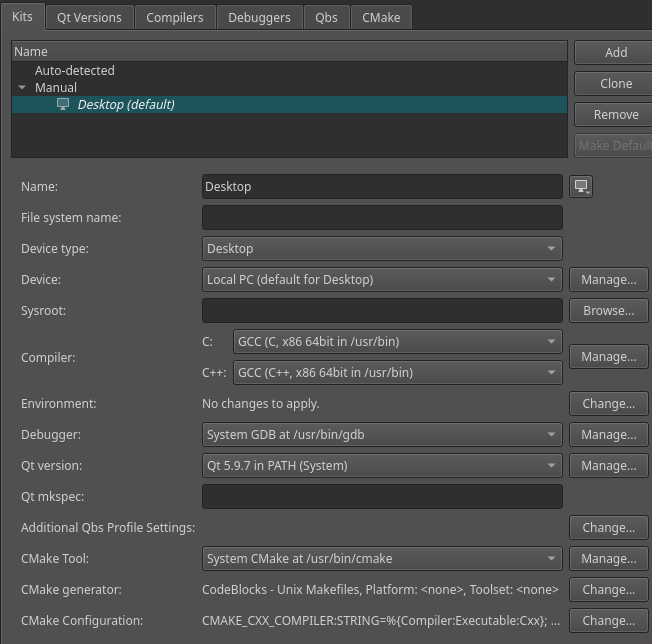Click the Add kit button
The image size is (652, 644).
[615, 52]
